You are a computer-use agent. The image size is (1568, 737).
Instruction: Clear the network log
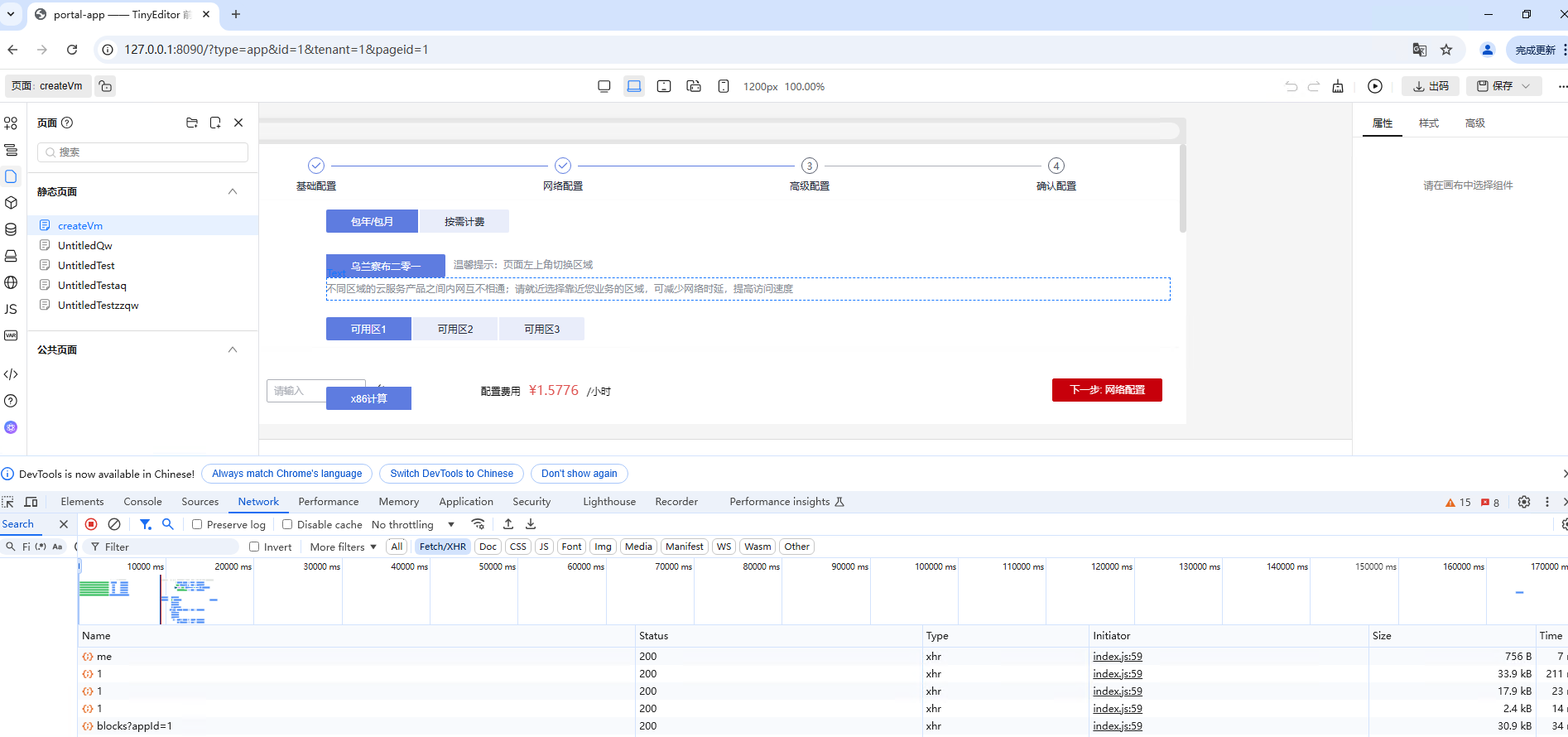click(114, 524)
